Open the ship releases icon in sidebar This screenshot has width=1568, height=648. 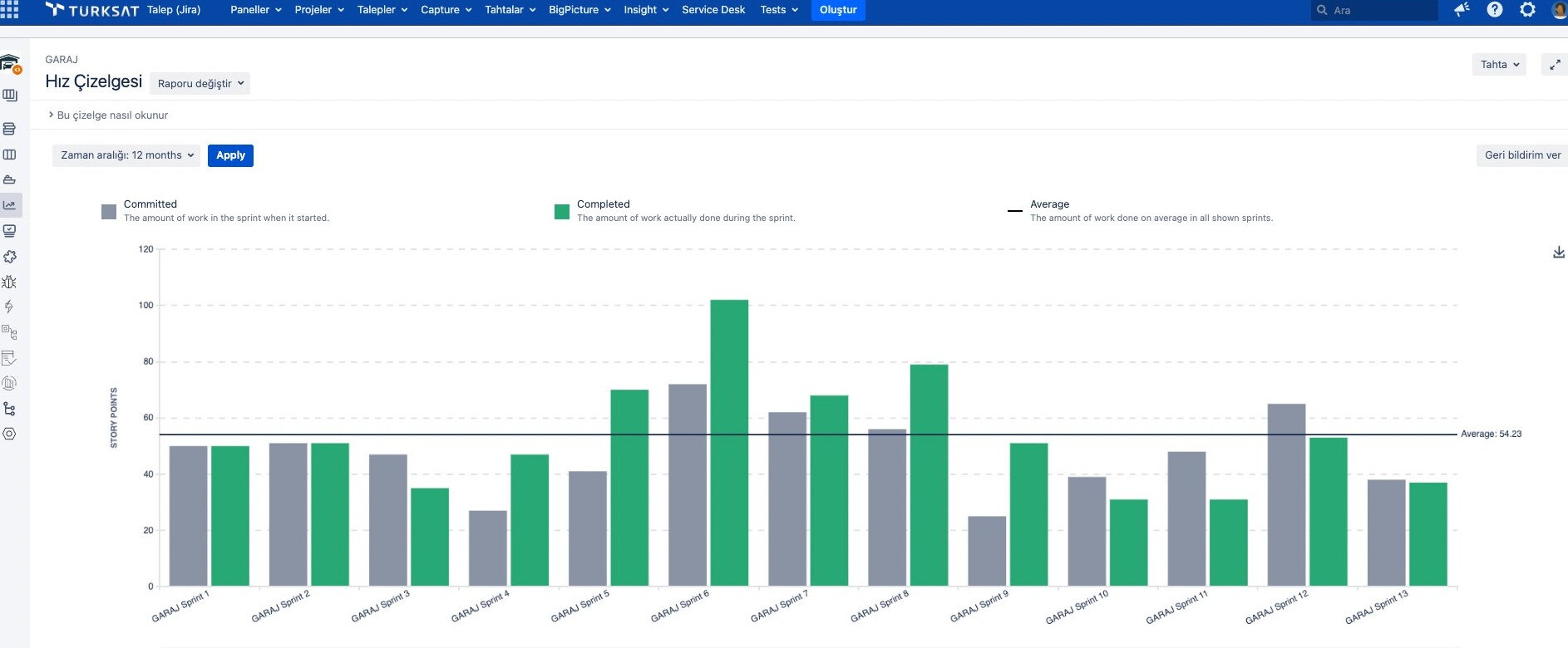[x=10, y=179]
